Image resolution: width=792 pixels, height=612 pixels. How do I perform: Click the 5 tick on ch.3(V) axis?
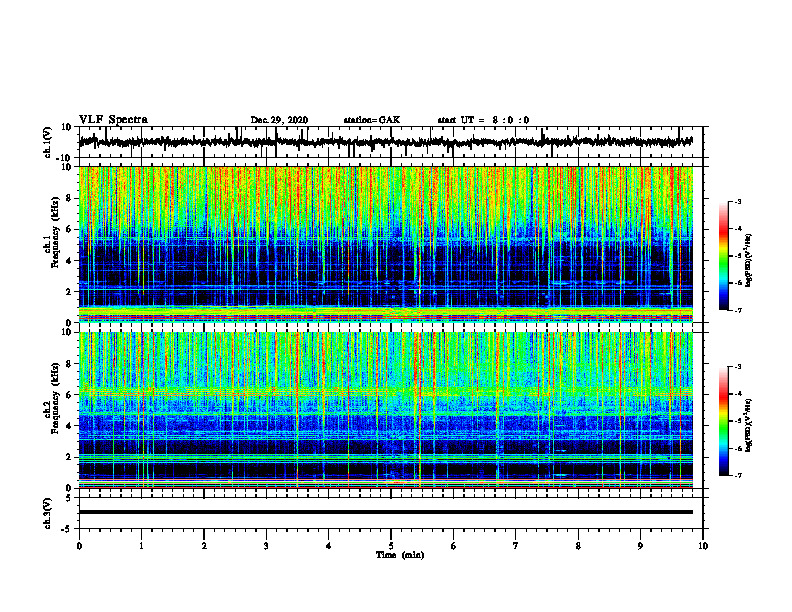[69, 498]
